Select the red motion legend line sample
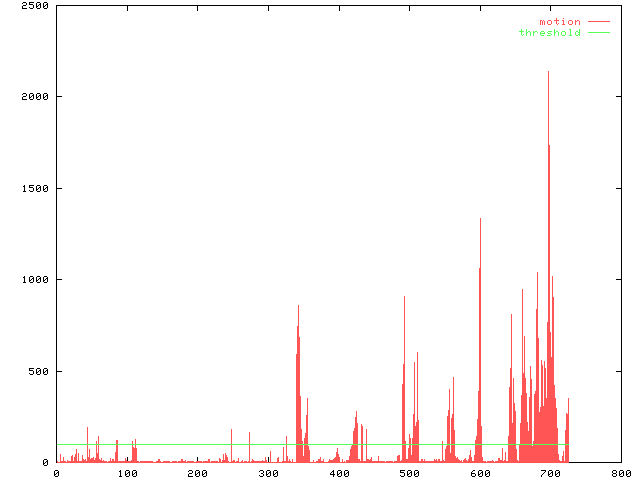The height and width of the screenshot is (480, 640). click(x=598, y=22)
